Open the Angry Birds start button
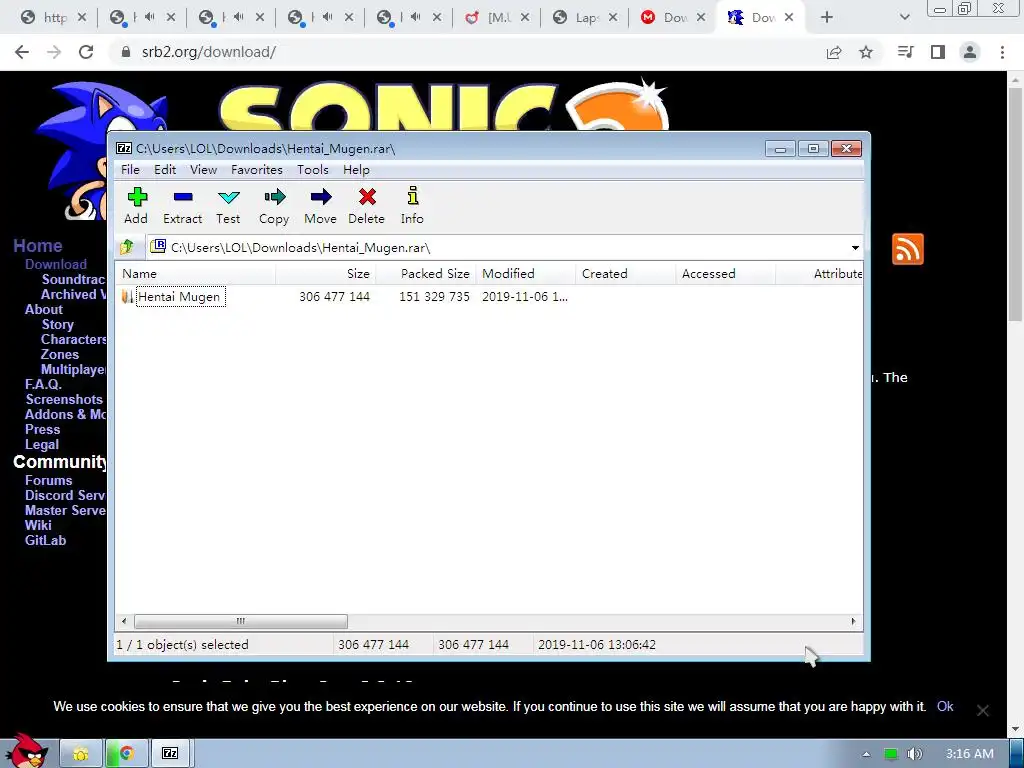This screenshot has height=768, width=1024. click(x=25, y=750)
